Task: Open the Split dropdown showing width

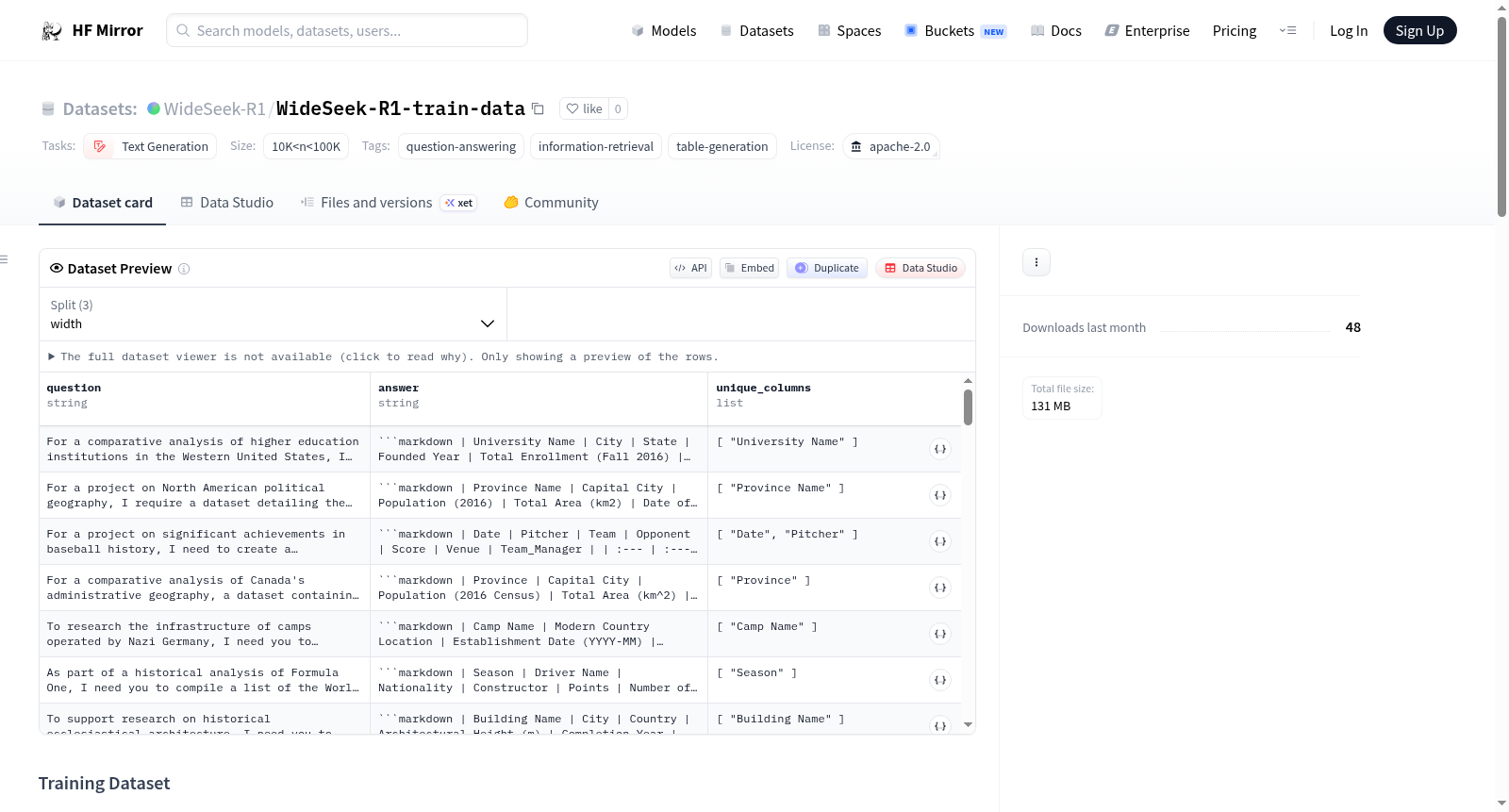Action: click(273, 314)
